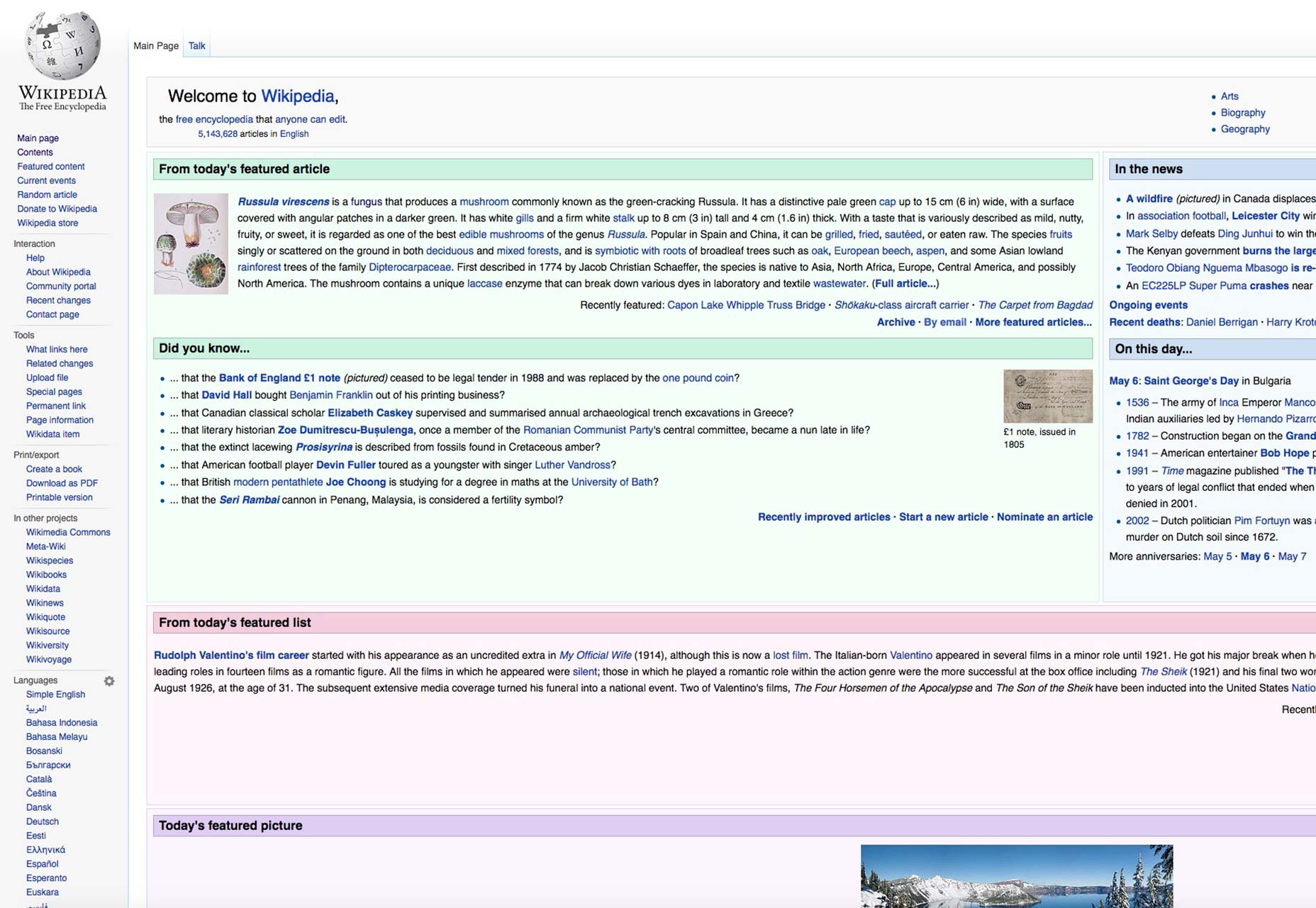Go to Donate to Wikipedia
1316x908 pixels.
click(x=57, y=209)
